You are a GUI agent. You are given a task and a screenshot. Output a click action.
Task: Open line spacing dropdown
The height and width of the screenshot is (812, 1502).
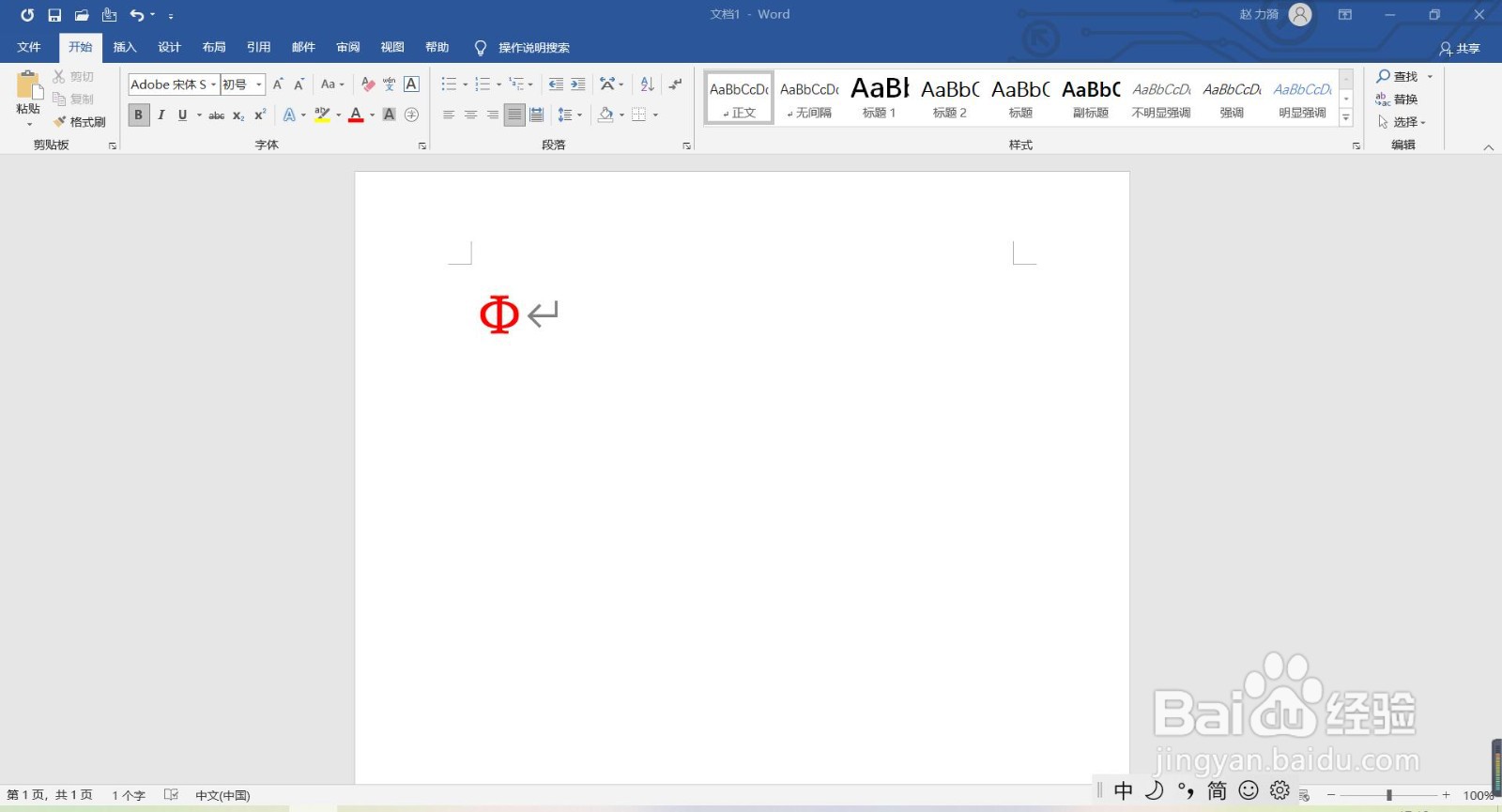[570, 115]
